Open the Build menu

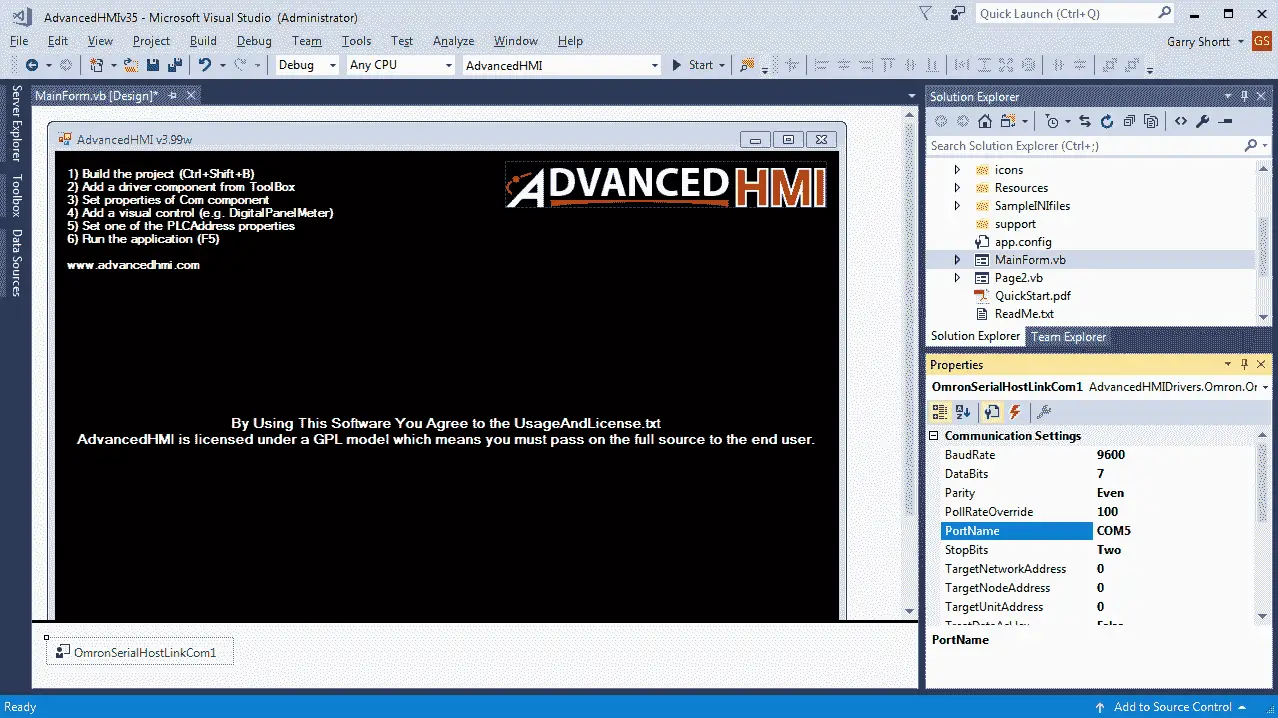pos(203,41)
